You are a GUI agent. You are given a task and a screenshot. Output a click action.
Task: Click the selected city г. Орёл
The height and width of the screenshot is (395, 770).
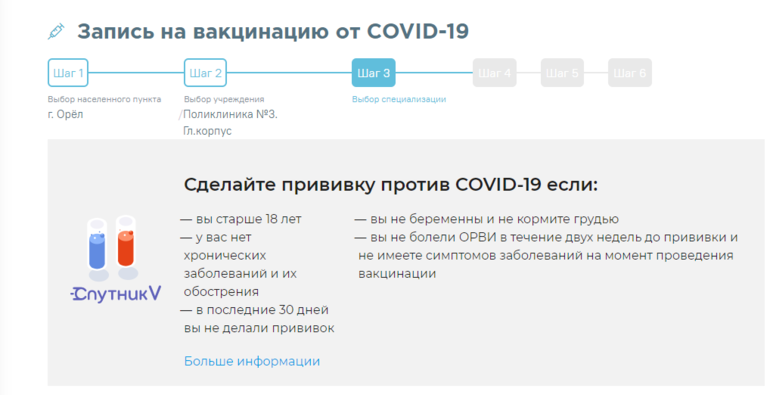(x=65, y=114)
